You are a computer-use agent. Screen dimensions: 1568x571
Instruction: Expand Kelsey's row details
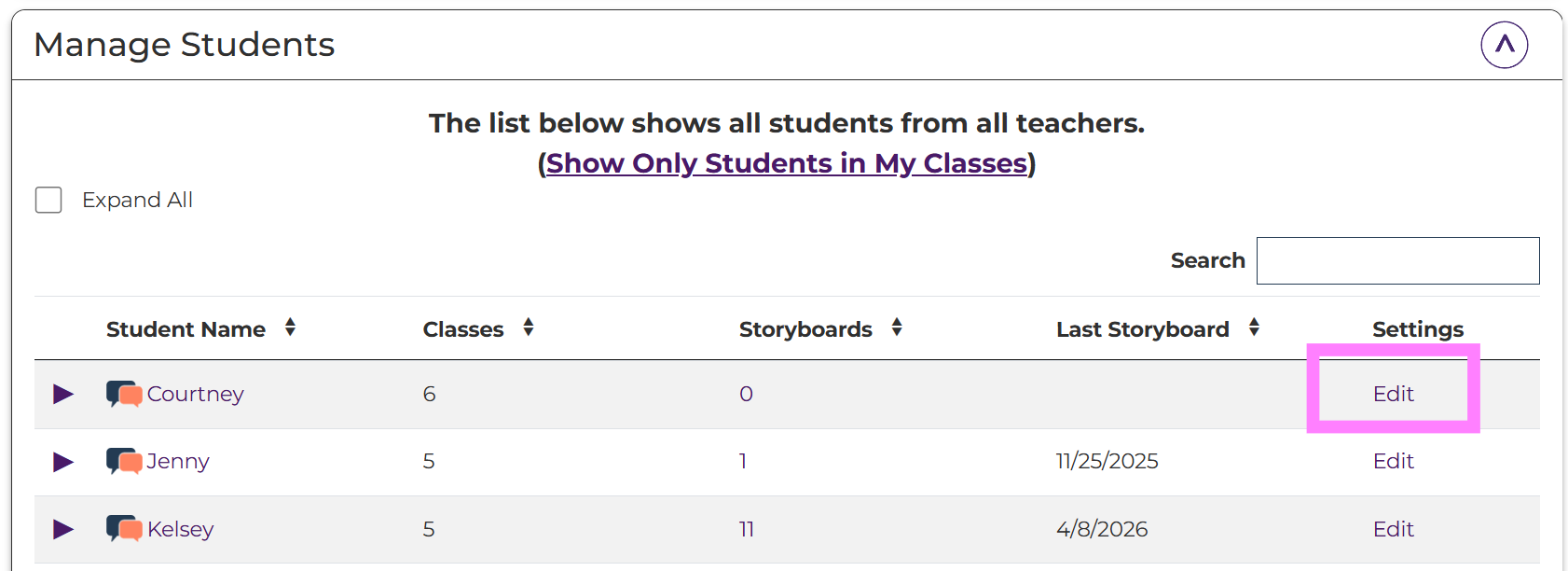(63, 529)
